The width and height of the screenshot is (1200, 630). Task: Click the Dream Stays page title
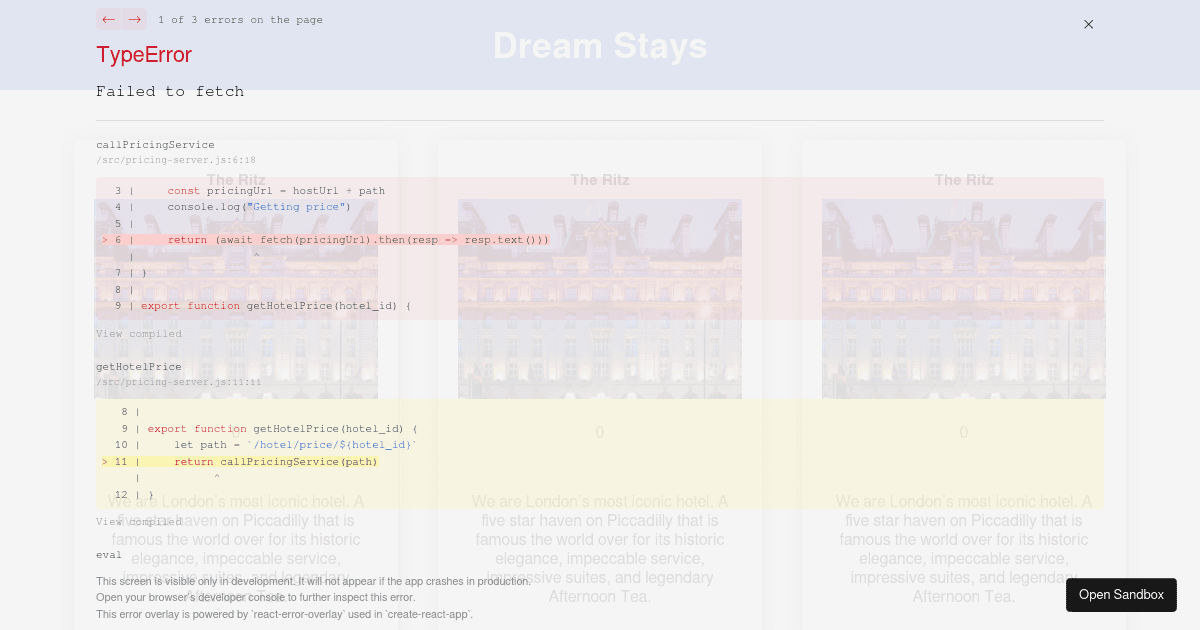(600, 45)
